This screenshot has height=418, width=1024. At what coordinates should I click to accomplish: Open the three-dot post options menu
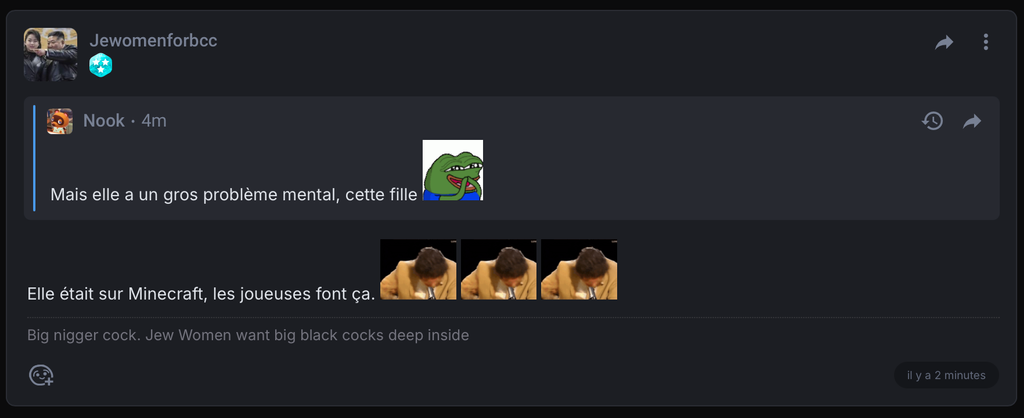[986, 42]
